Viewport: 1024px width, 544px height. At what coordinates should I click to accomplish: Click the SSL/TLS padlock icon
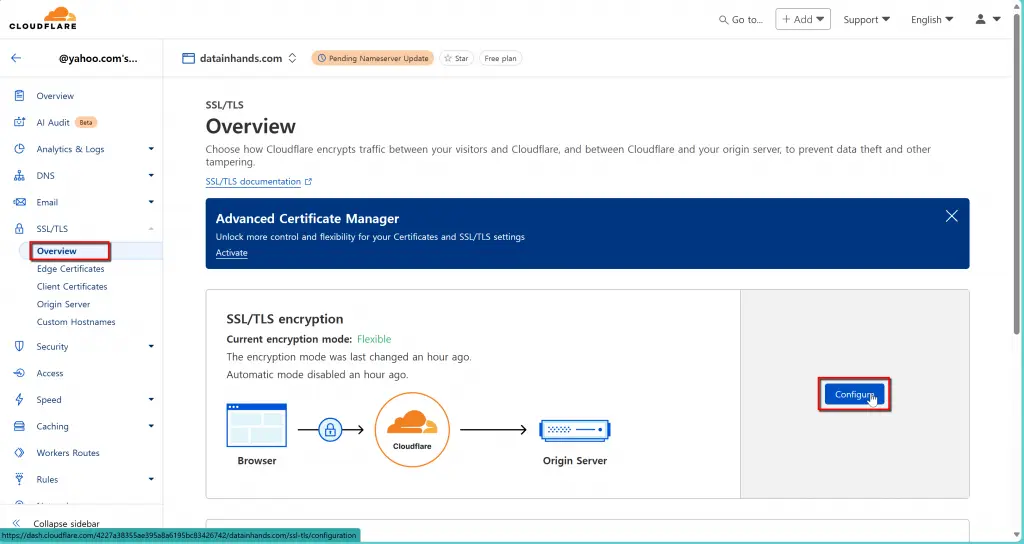pyautogui.click(x=20, y=229)
